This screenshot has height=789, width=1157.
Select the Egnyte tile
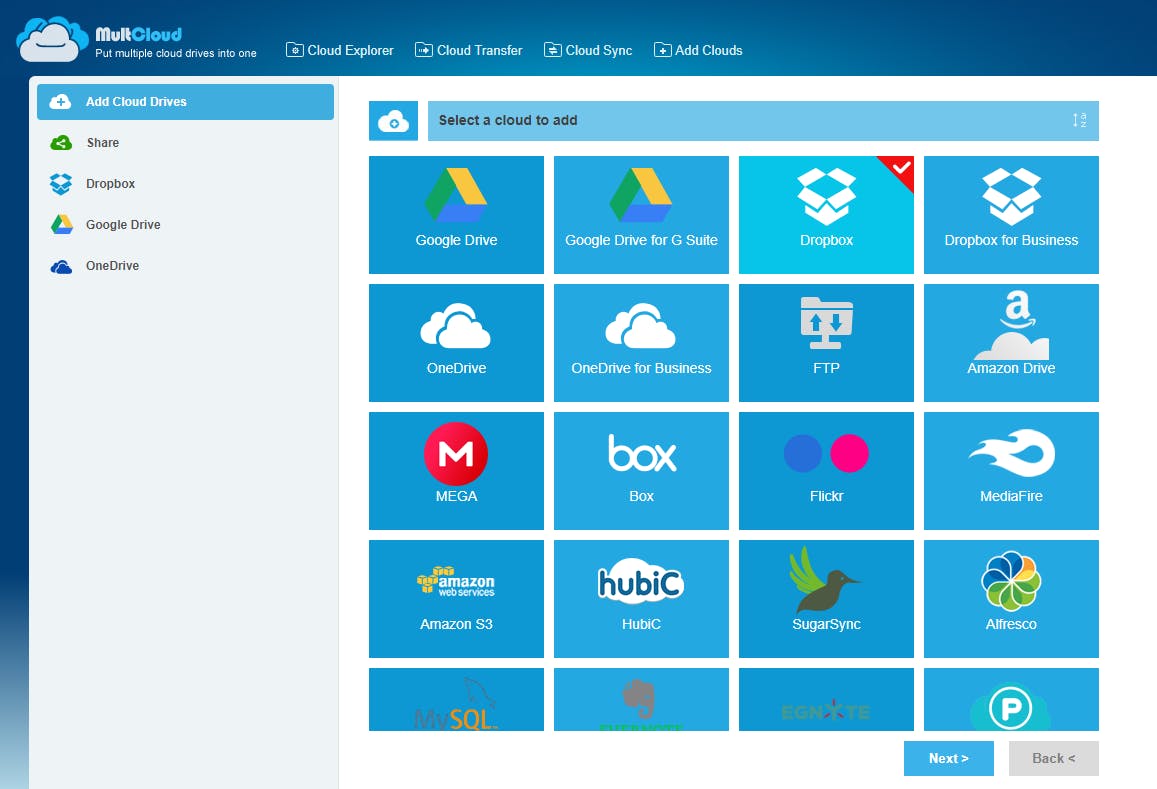(x=826, y=700)
